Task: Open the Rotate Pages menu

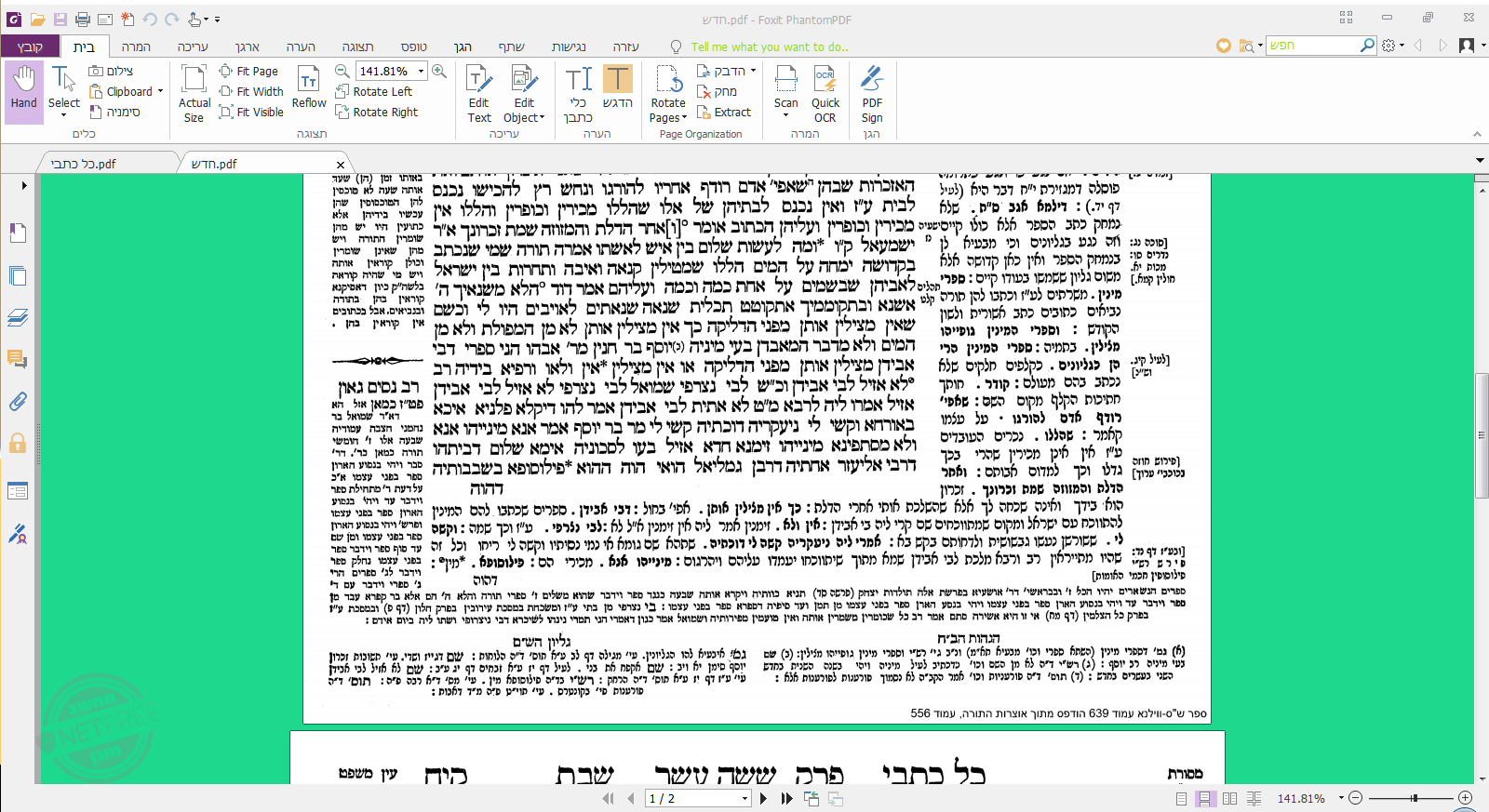Action: click(668, 93)
